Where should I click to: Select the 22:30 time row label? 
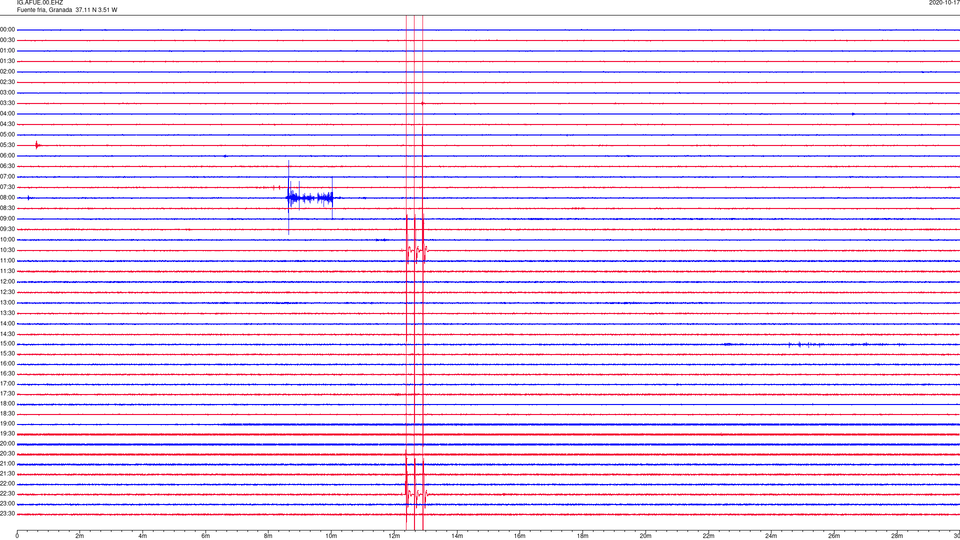pyautogui.click(x=7, y=494)
